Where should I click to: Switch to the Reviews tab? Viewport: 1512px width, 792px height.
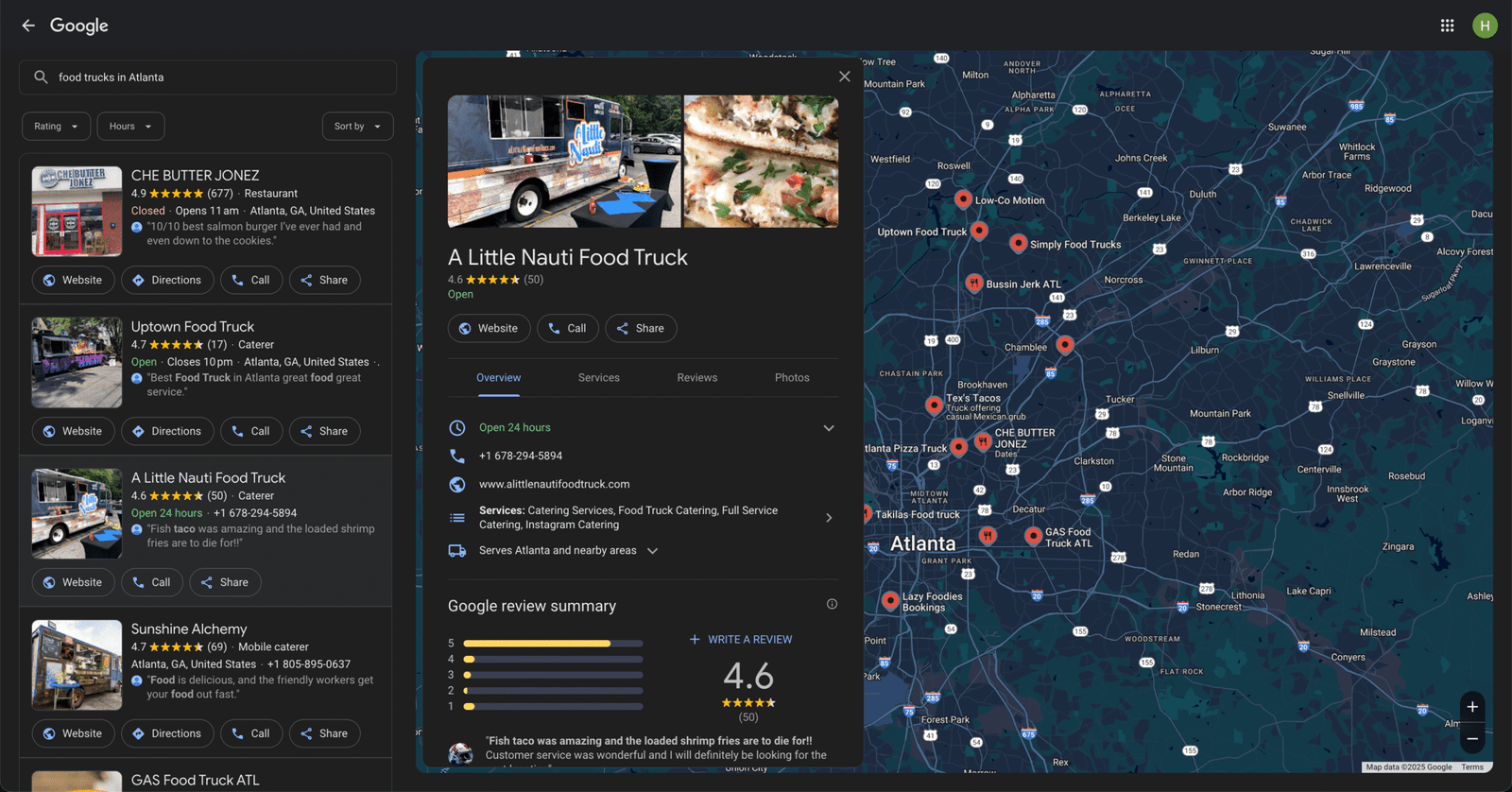tap(697, 378)
